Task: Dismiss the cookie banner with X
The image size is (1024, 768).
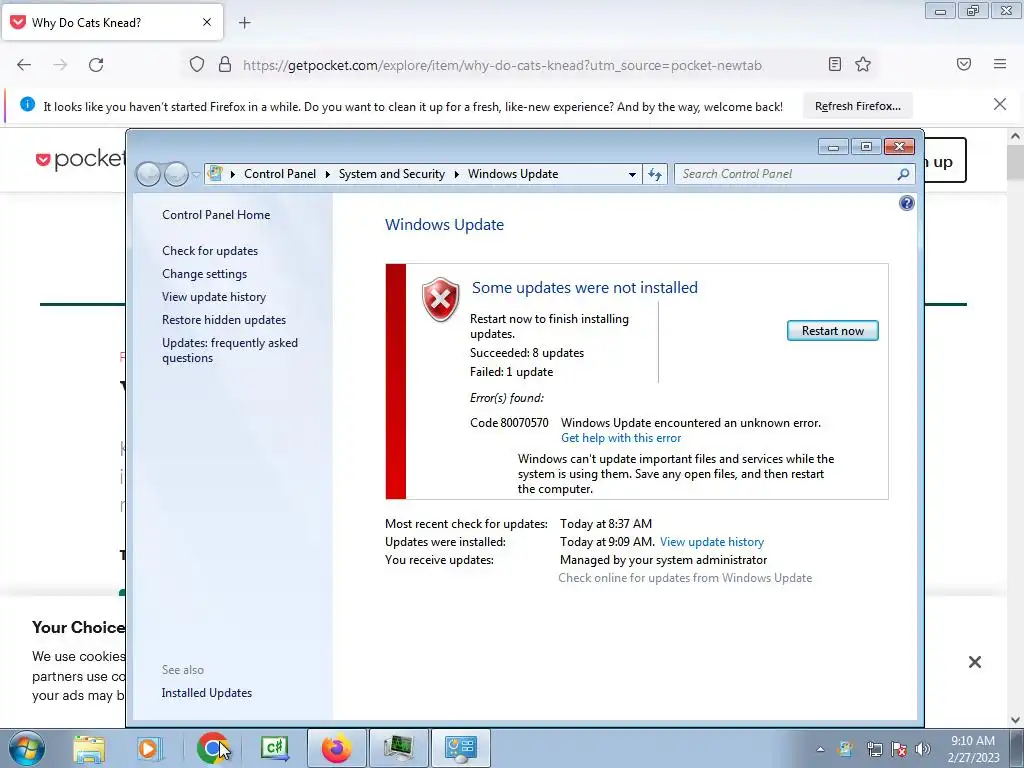Action: point(975,662)
